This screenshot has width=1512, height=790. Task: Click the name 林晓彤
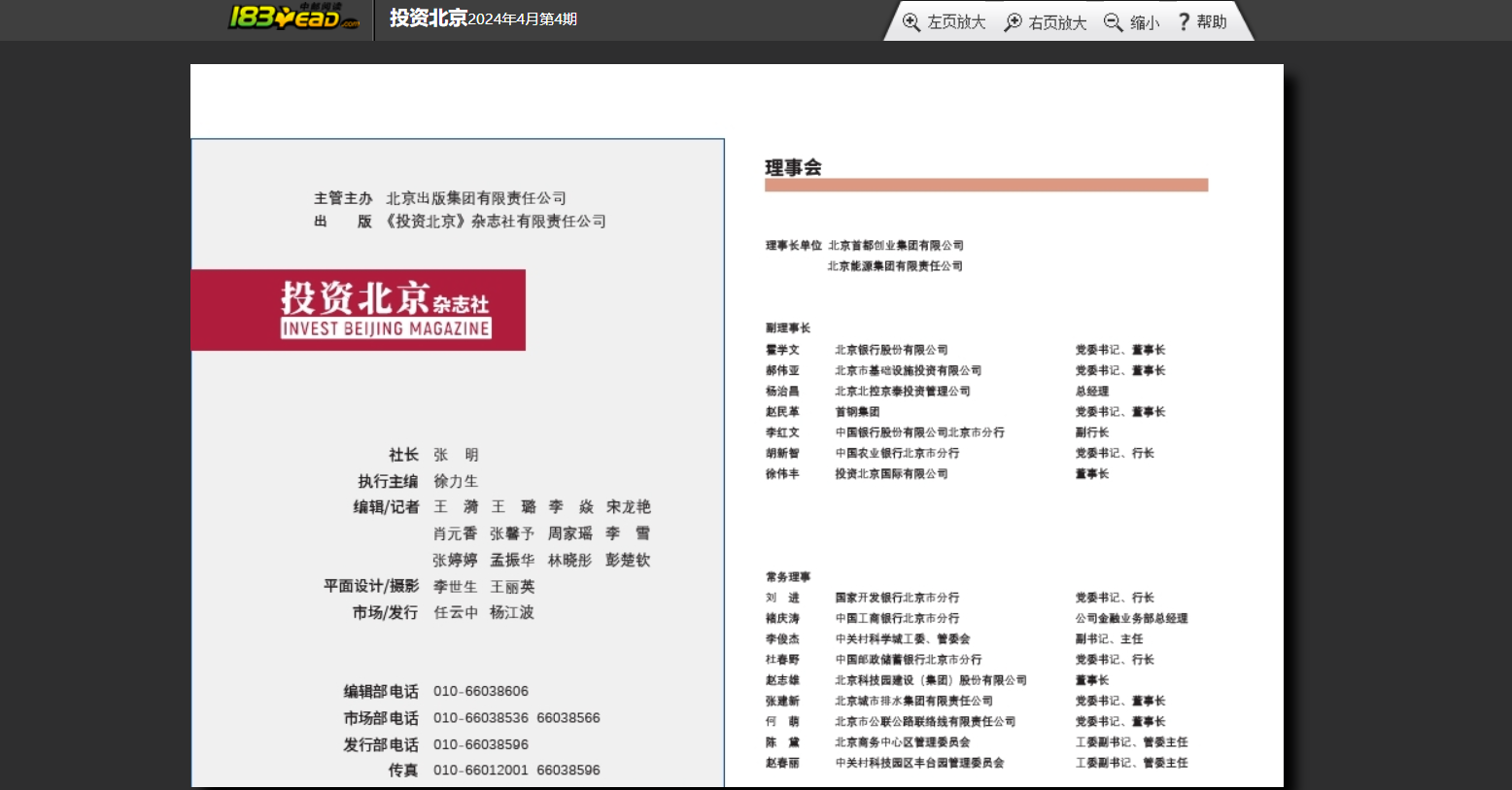tap(570, 560)
